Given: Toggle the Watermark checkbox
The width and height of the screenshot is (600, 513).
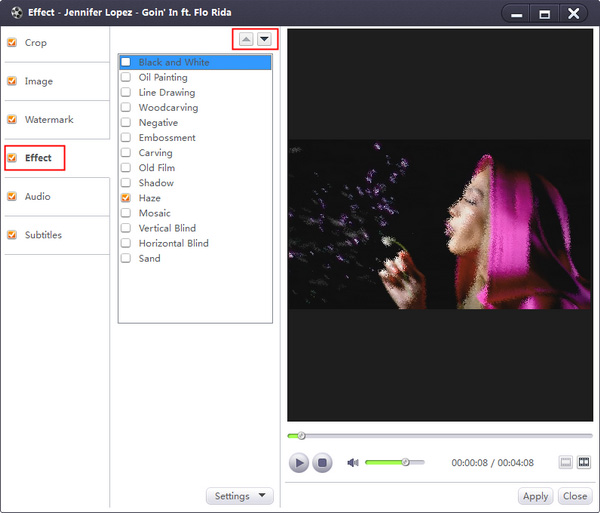Looking at the screenshot, I should point(12,119).
